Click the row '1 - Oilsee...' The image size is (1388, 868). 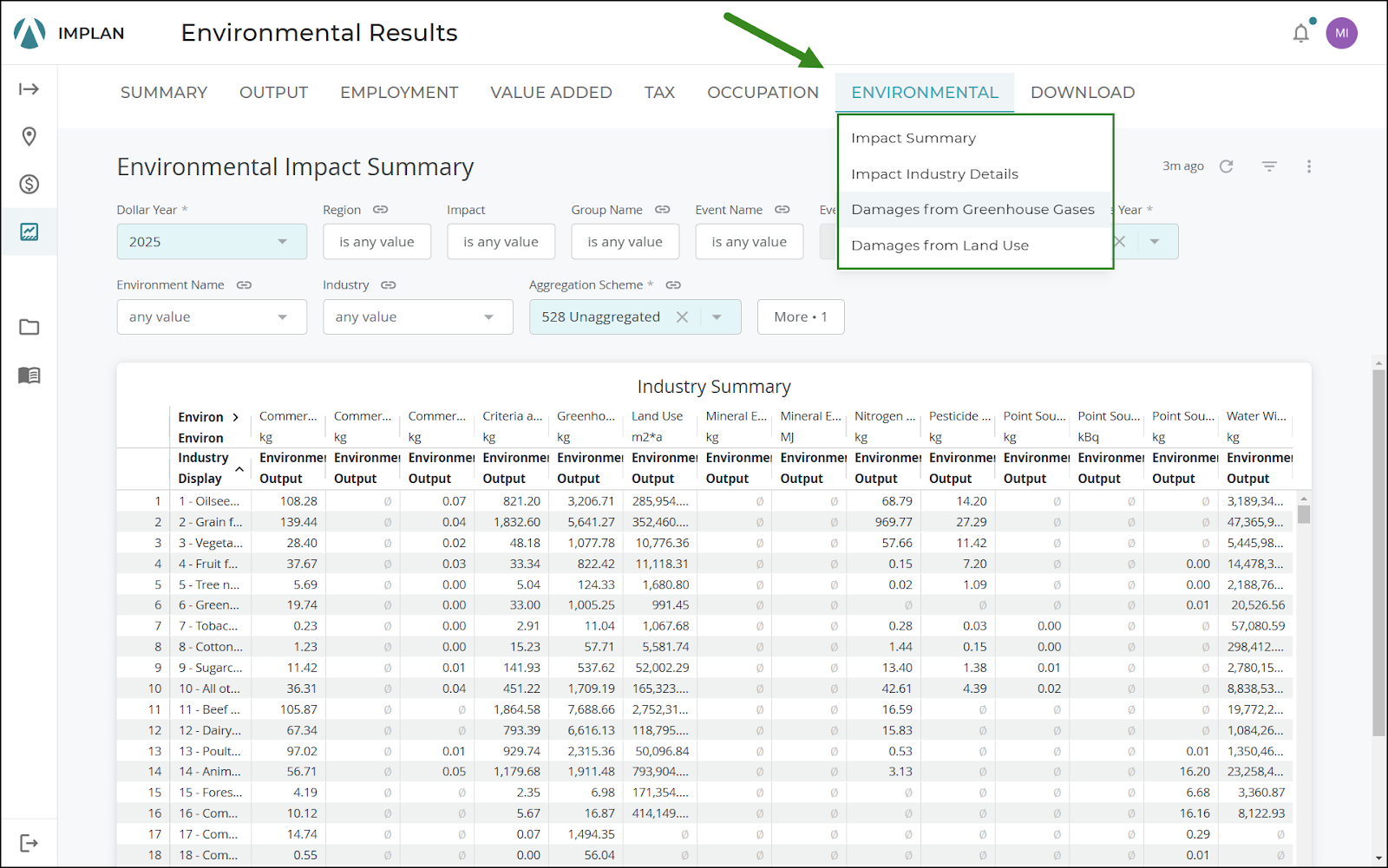[x=706, y=501]
